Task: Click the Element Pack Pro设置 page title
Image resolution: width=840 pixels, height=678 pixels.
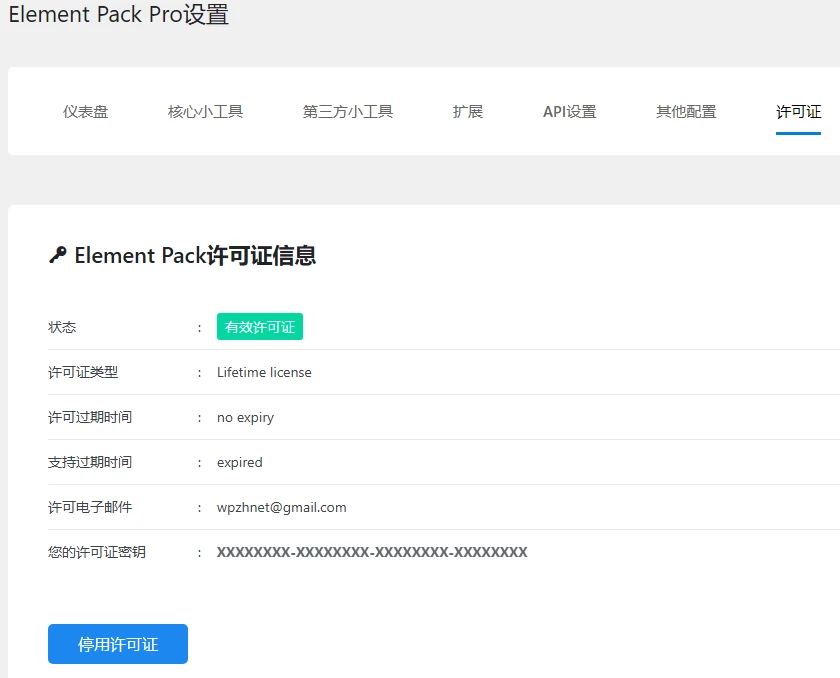Action: pyautogui.click(x=118, y=15)
